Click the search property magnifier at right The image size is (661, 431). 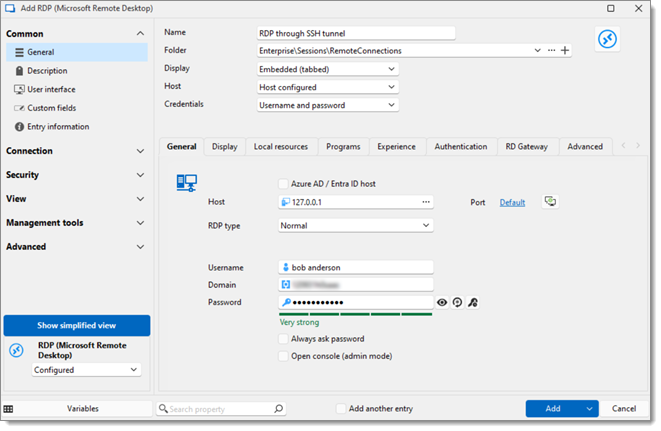point(279,409)
